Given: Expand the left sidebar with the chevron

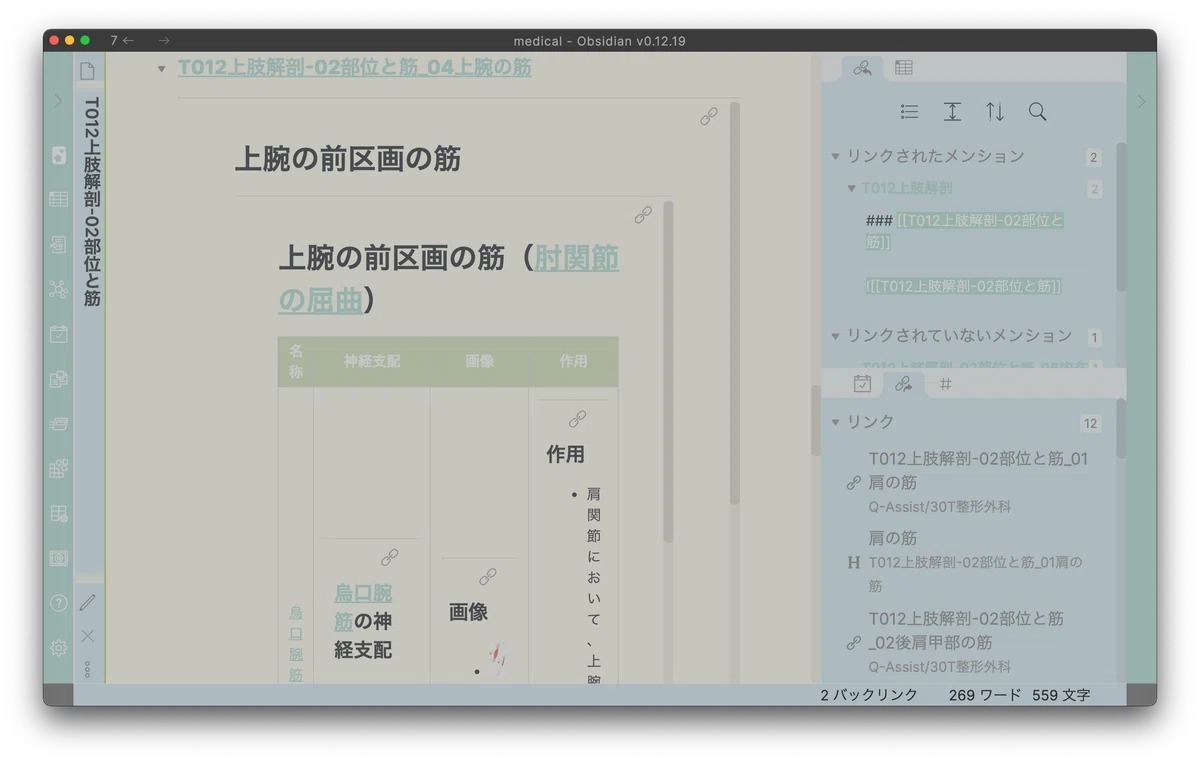Looking at the screenshot, I should (x=58, y=101).
